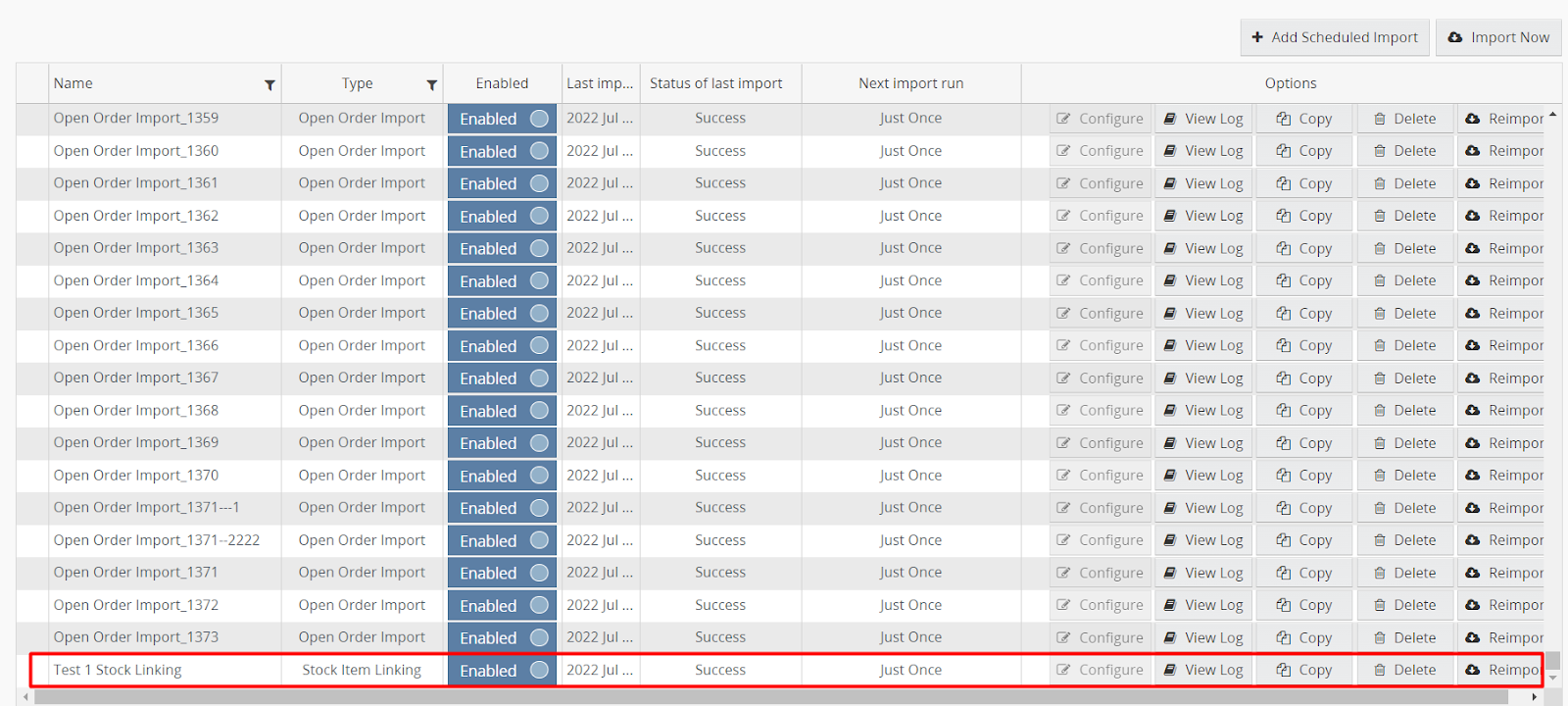The height and width of the screenshot is (706, 1568).
Task: View Log for Open Order Import_1369
Action: (1203, 443)
